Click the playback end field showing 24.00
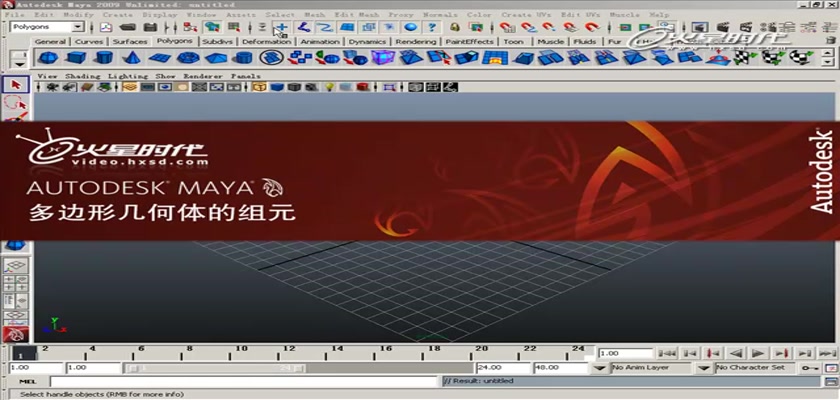 [503, 368]
